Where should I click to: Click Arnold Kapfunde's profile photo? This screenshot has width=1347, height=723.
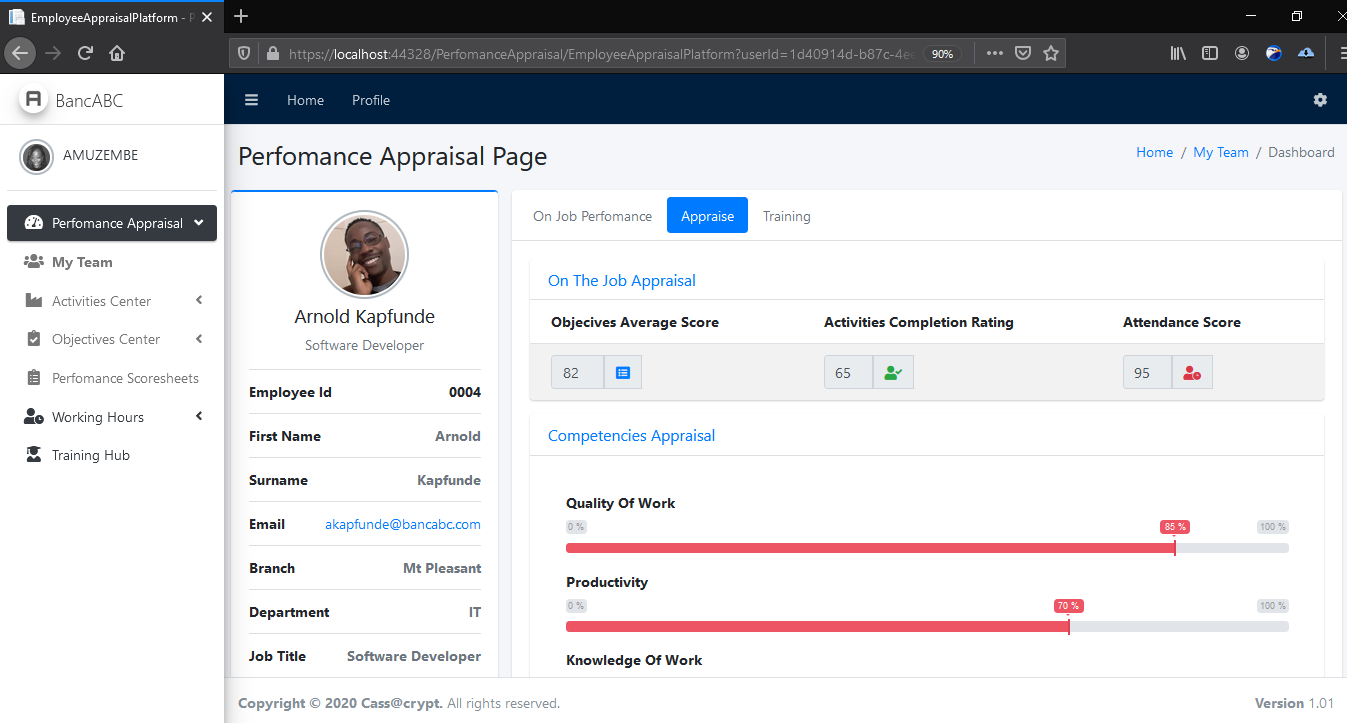364,255
